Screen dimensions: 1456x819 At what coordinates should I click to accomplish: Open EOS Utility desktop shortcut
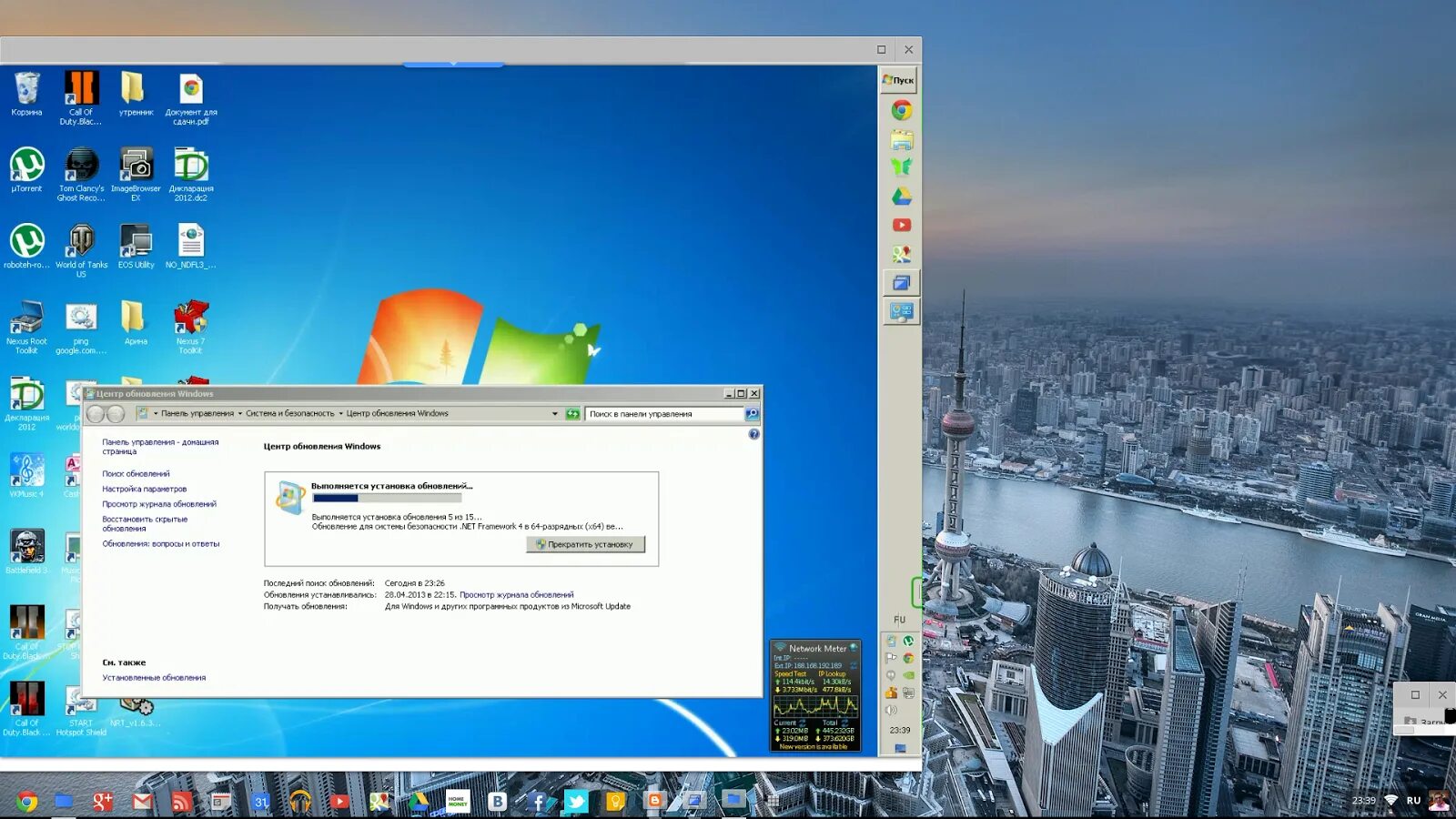tap(136, 247)
